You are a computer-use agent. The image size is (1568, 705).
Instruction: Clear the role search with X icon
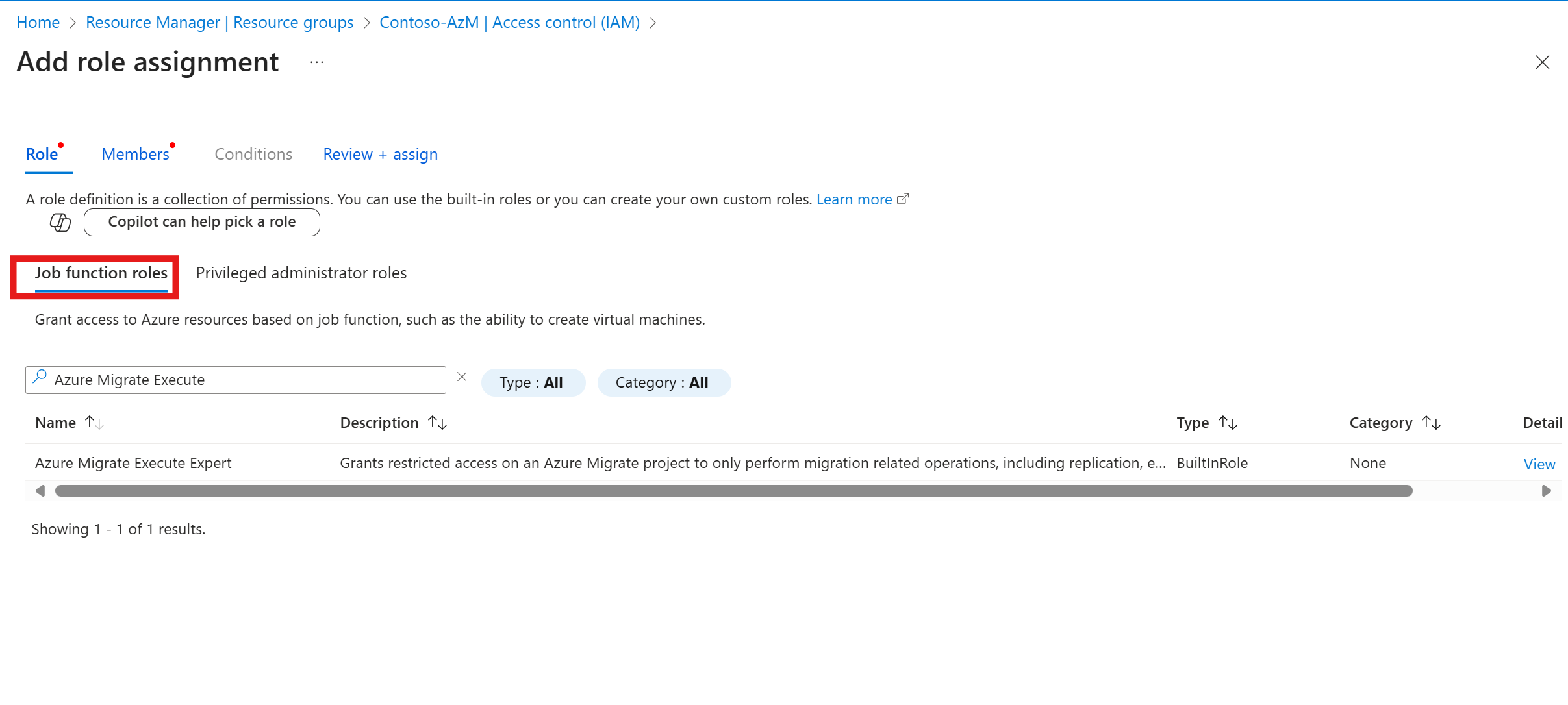pos(462,377)
